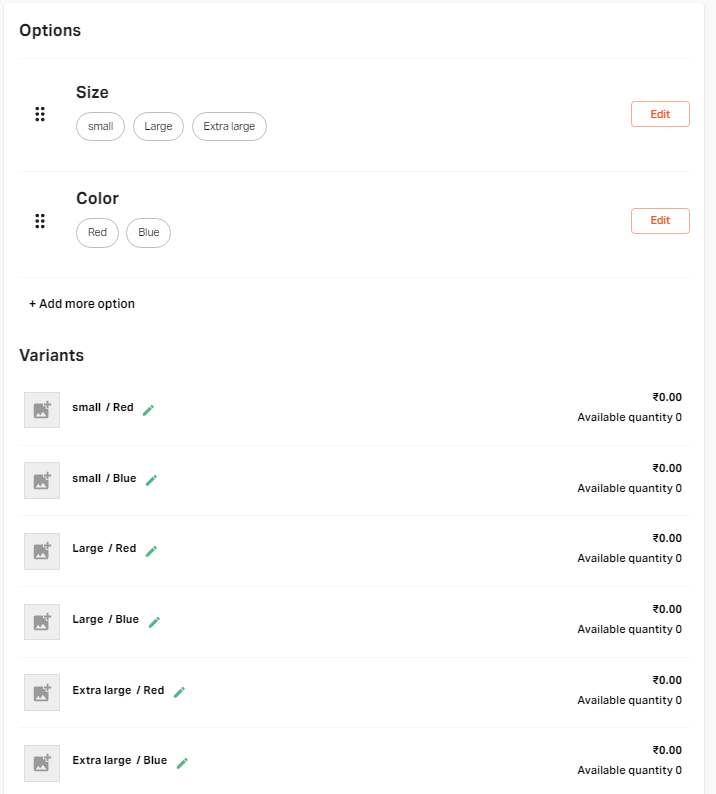Add image for Large / Blue variant
Screen dimensions: 716x794
pos(42,622)
